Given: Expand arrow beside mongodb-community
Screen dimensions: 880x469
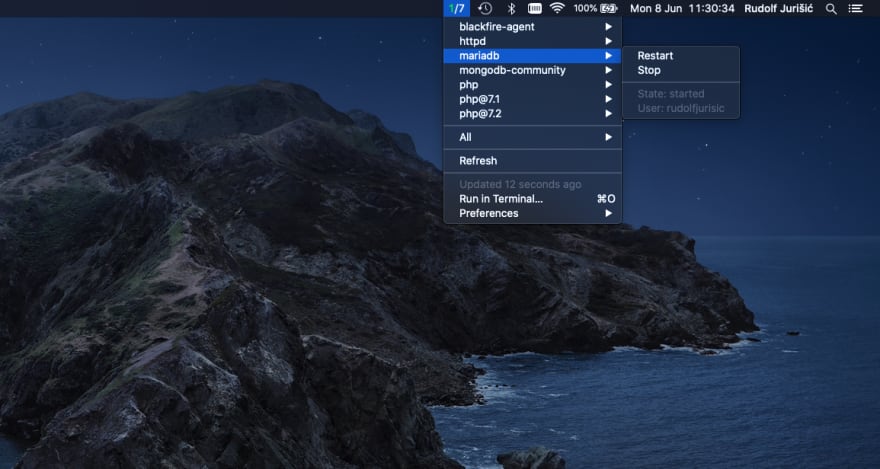Looking at the screenshot, I should [608, 70].
